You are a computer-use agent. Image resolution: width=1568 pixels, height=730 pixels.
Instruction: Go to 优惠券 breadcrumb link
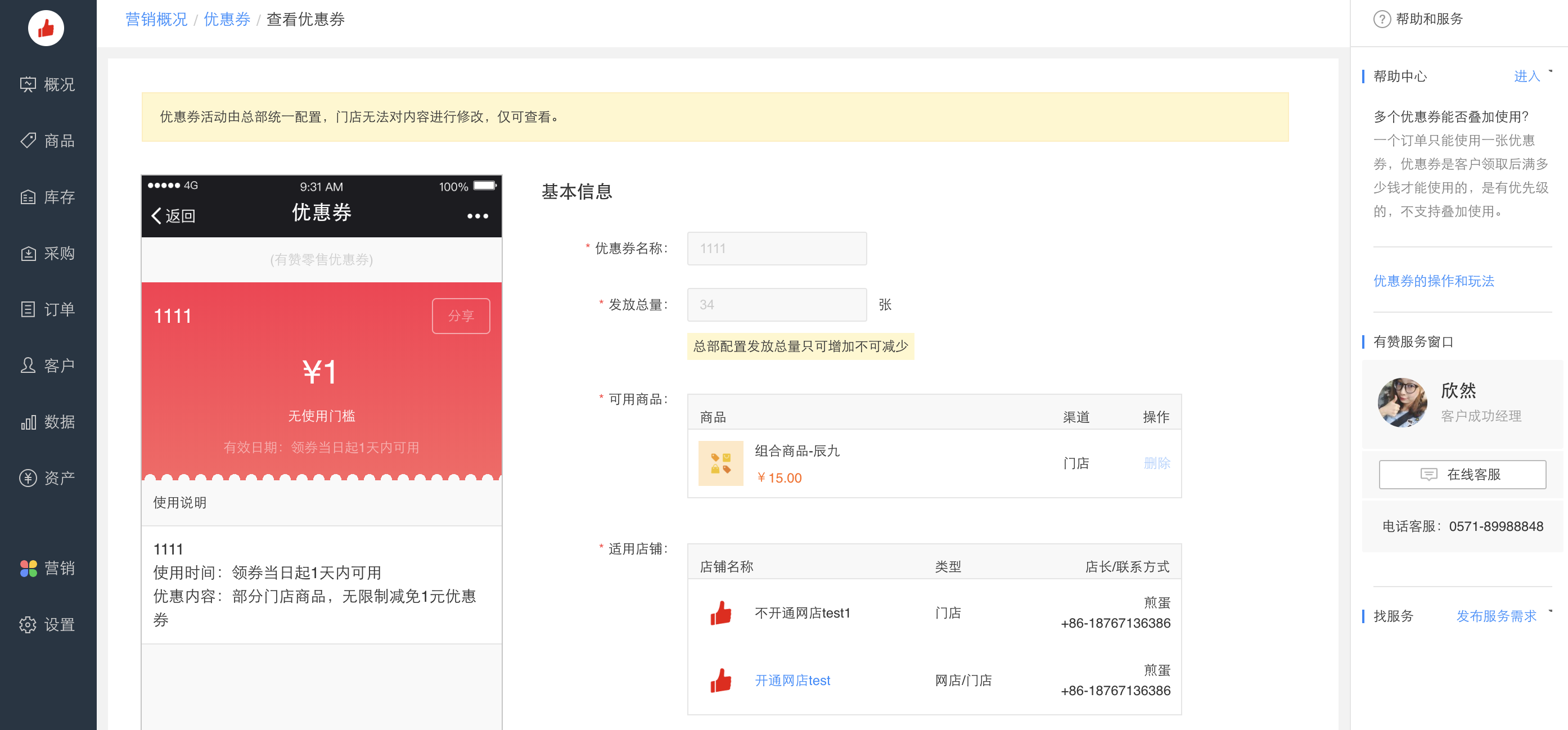point(227,20)
